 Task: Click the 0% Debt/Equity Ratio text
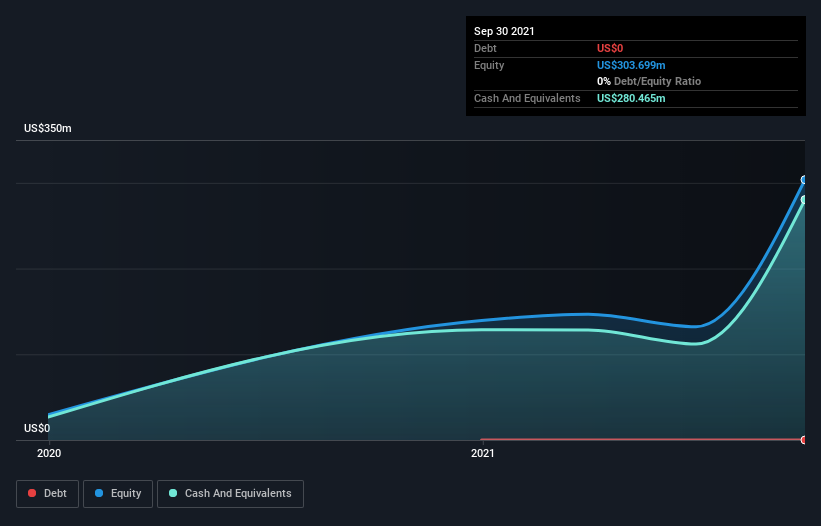point(649,81)
